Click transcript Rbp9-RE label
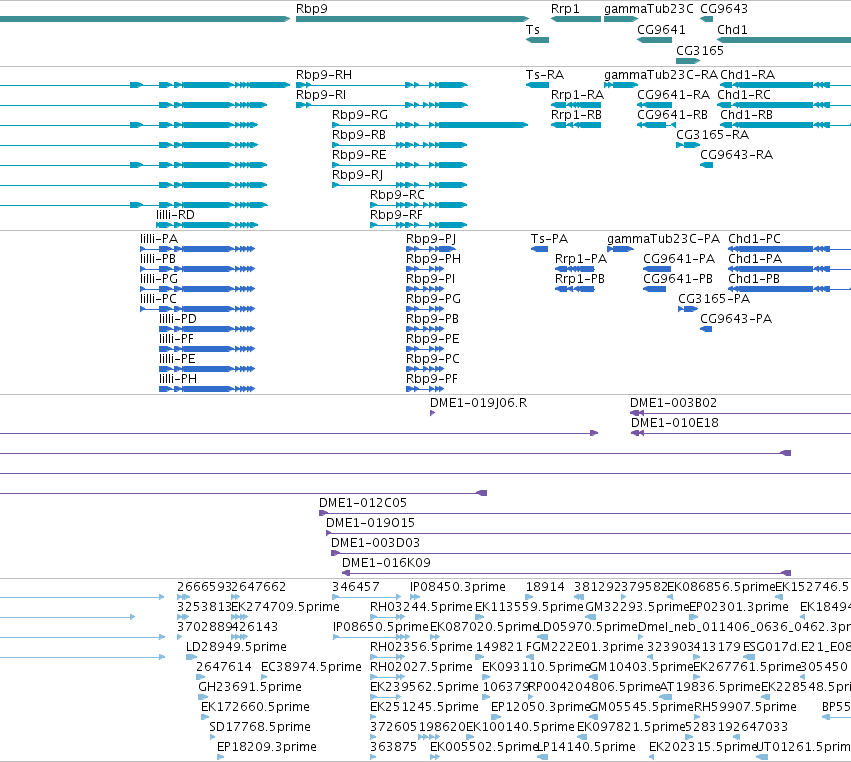Image resolution: width=851 pixels, height=762 pixels. pos(359,155)
